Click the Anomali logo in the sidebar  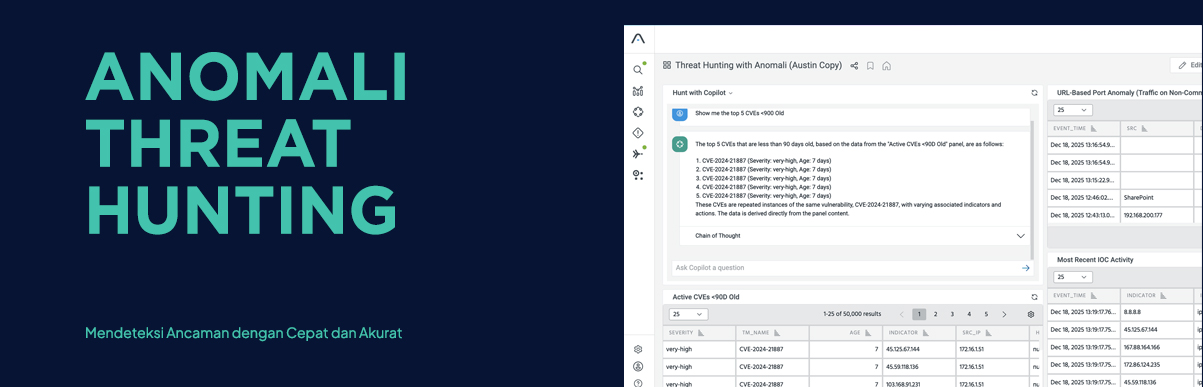click(638, 39)
